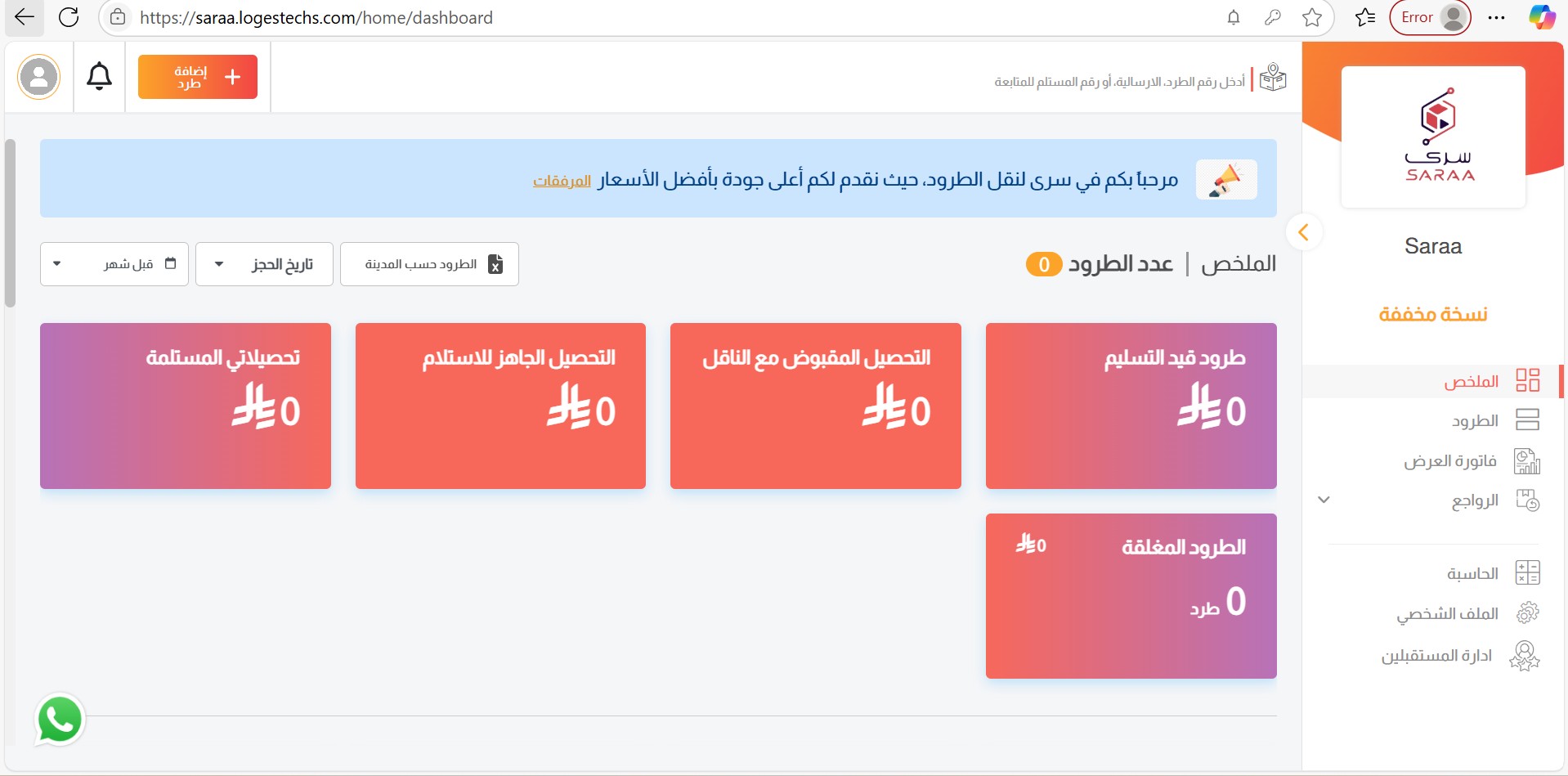Expand the الرواجع submenu arrow
This screenshot has height=776, width=1568.
click(1324, 500)
